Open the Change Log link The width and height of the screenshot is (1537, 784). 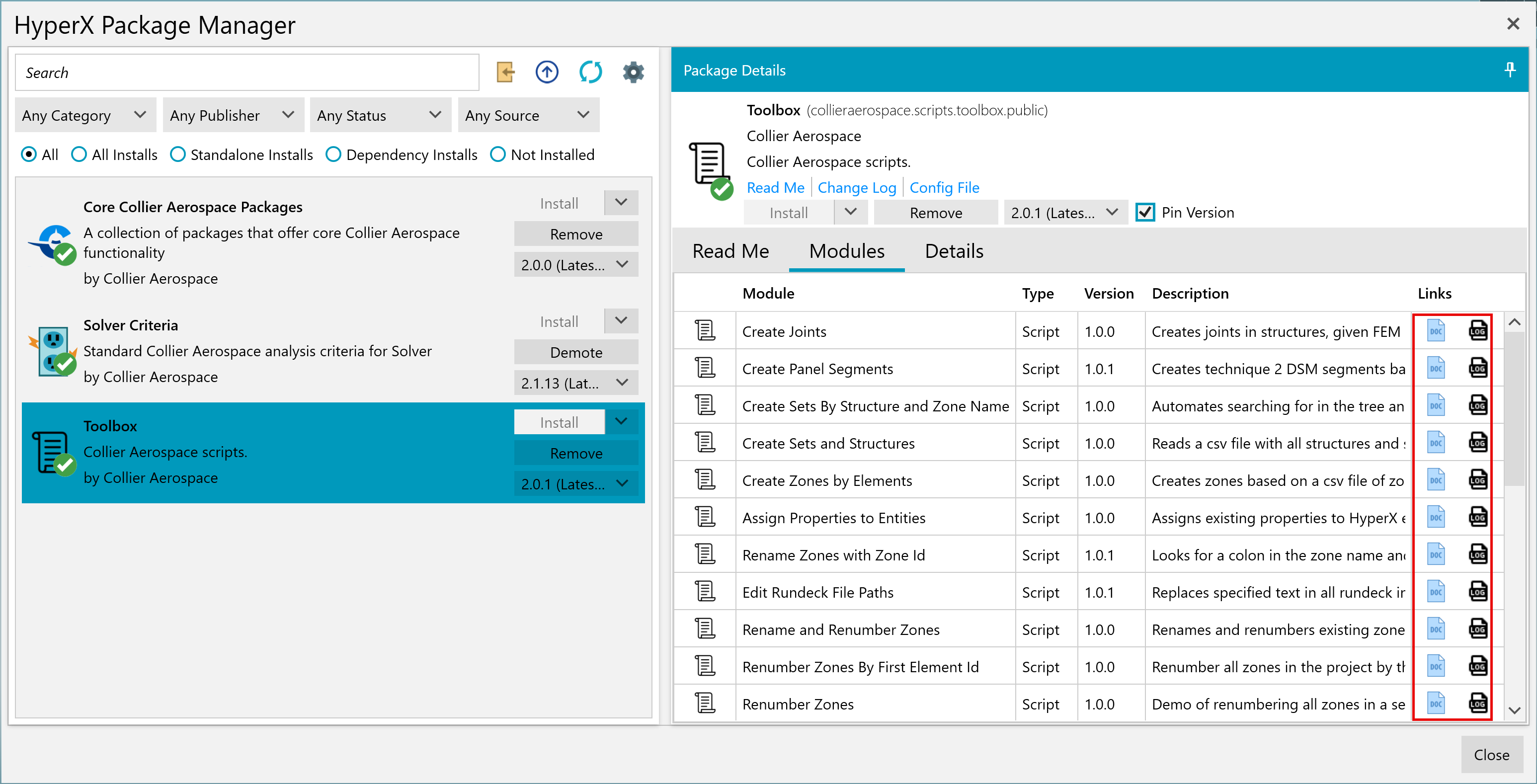[857, 187]
